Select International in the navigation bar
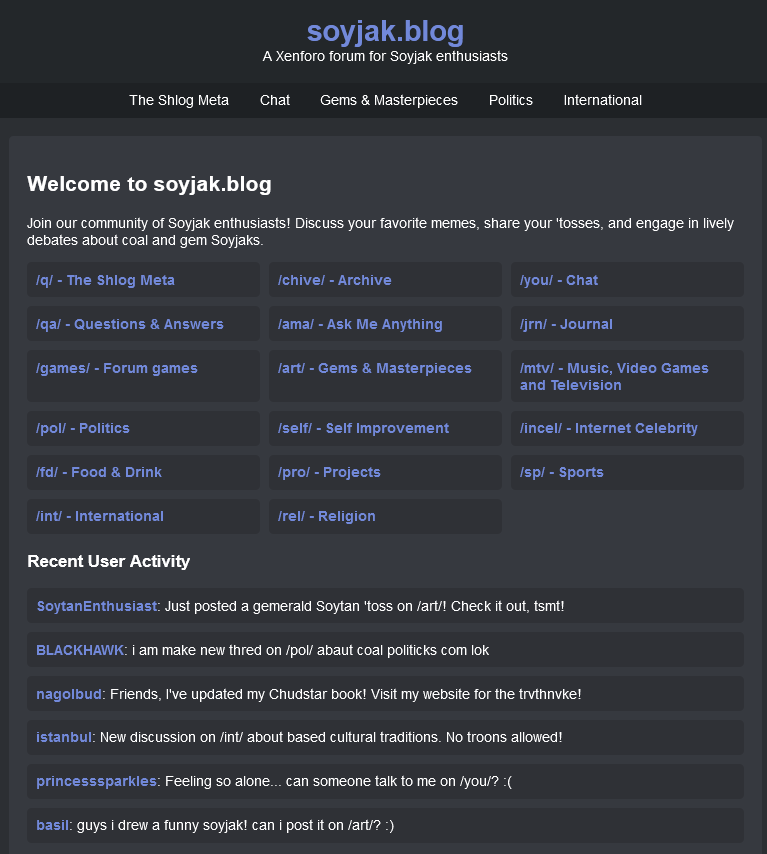 coord(602,100)
